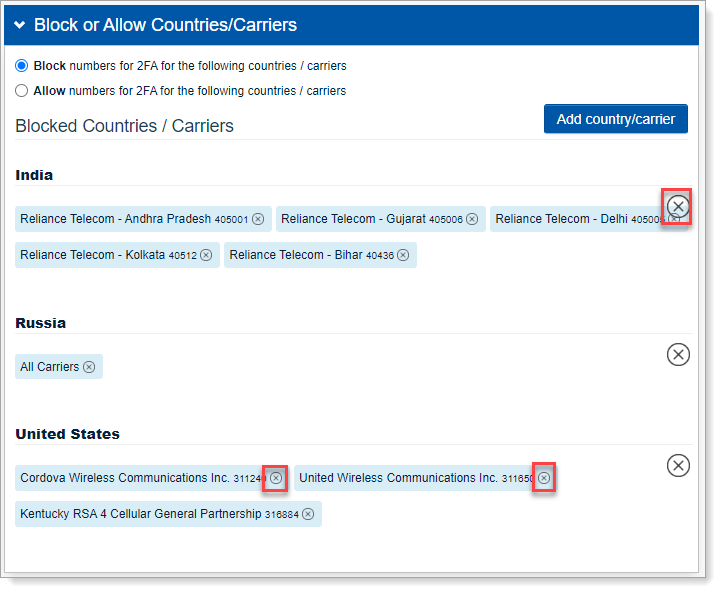721x593 pixels.
Task: Remove Reliance Telecom - Andhra Pradesh carrier tag
Action: (x=258, y=219)
